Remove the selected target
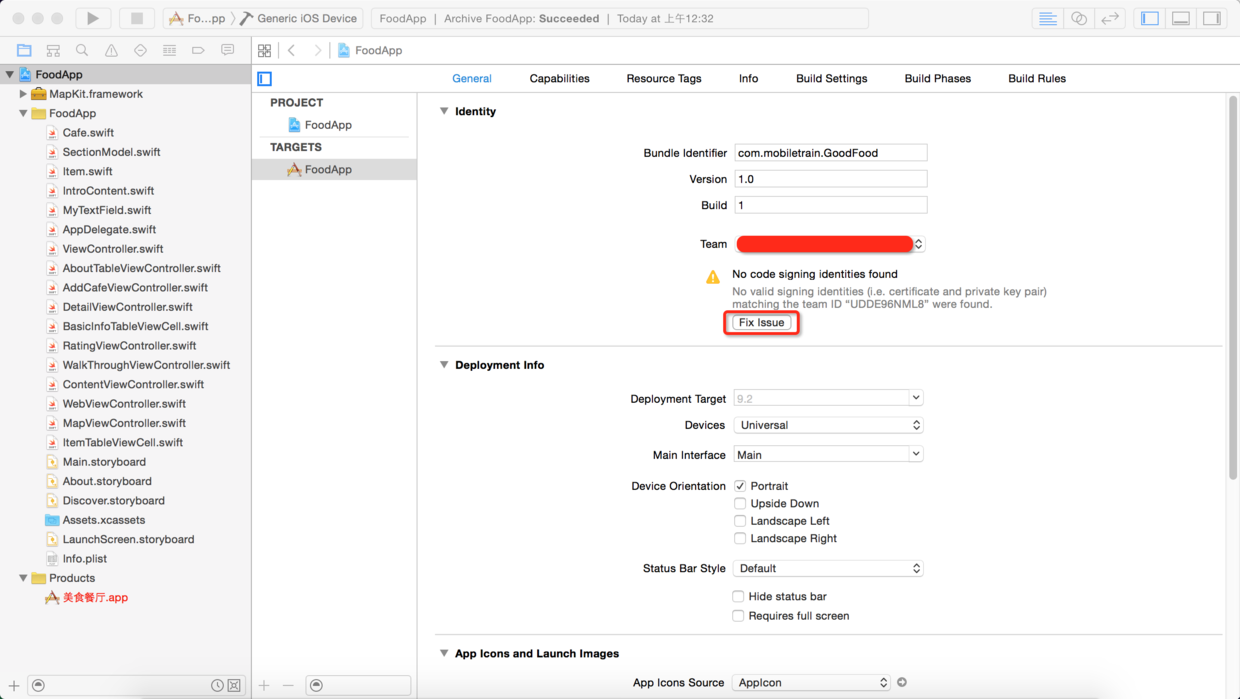The height and width of the screenshot is (699, 1240). coord(288,685)
